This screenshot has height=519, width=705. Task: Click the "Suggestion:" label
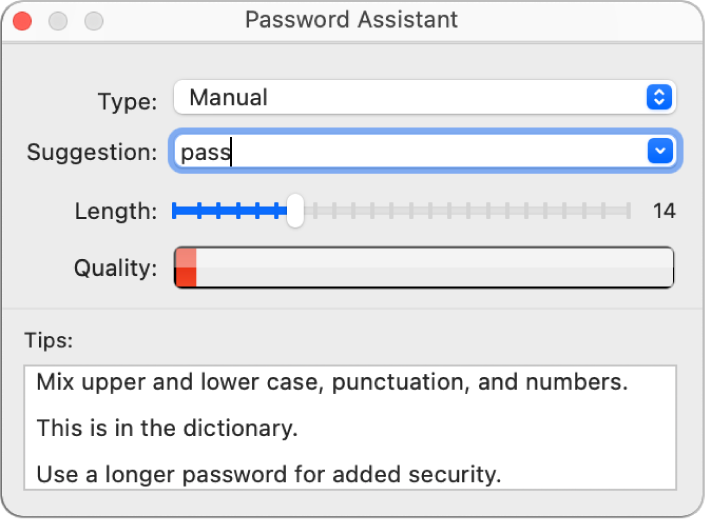coord(92,152)
